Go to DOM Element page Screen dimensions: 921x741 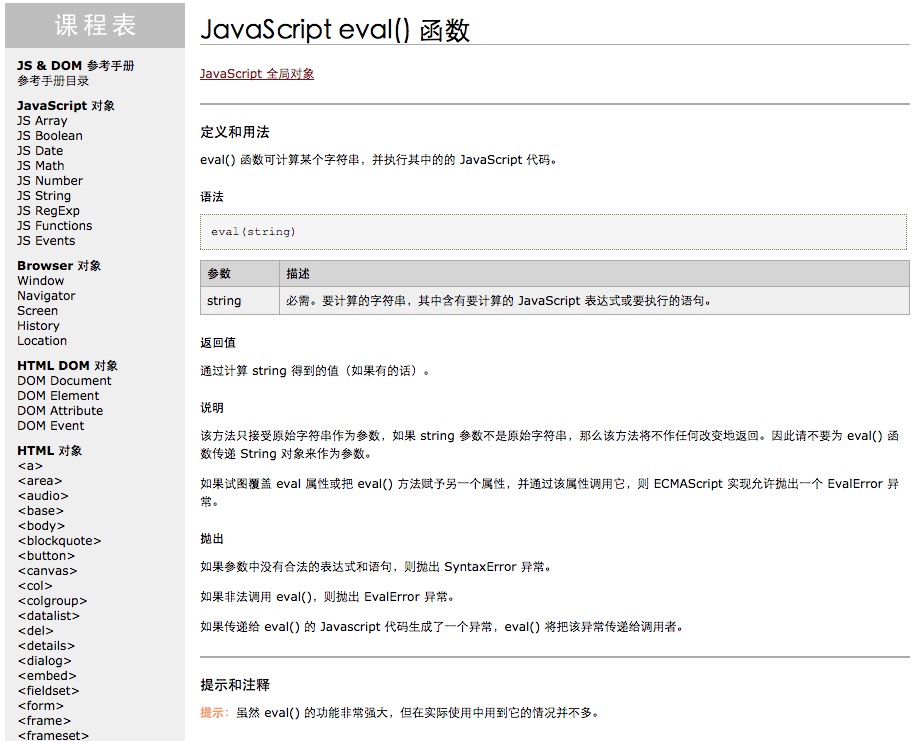click(58, 396)
